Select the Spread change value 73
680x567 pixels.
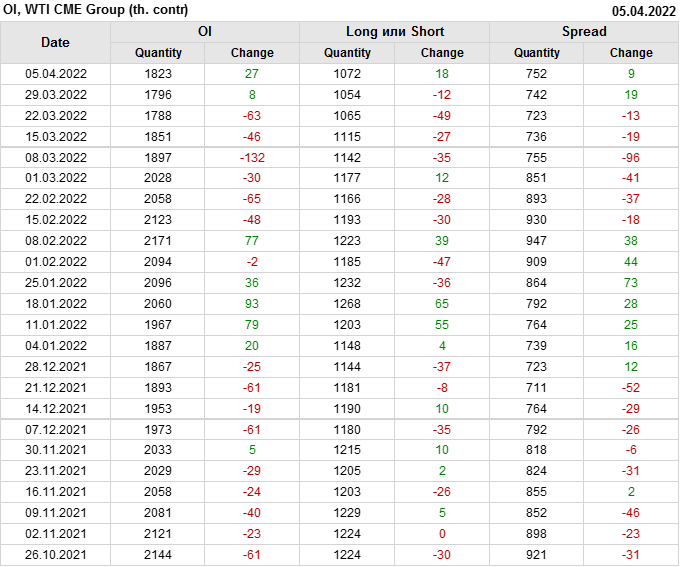[631, 283]
